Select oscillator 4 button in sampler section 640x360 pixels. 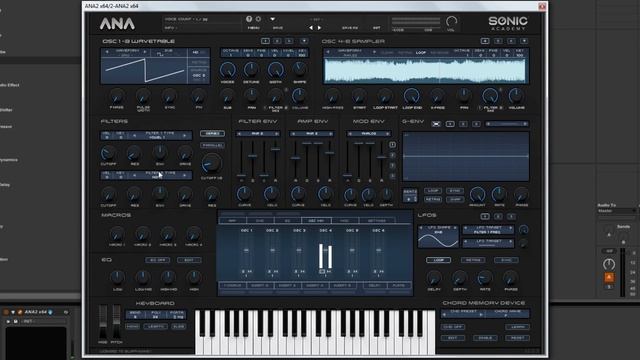coord(485,41)
